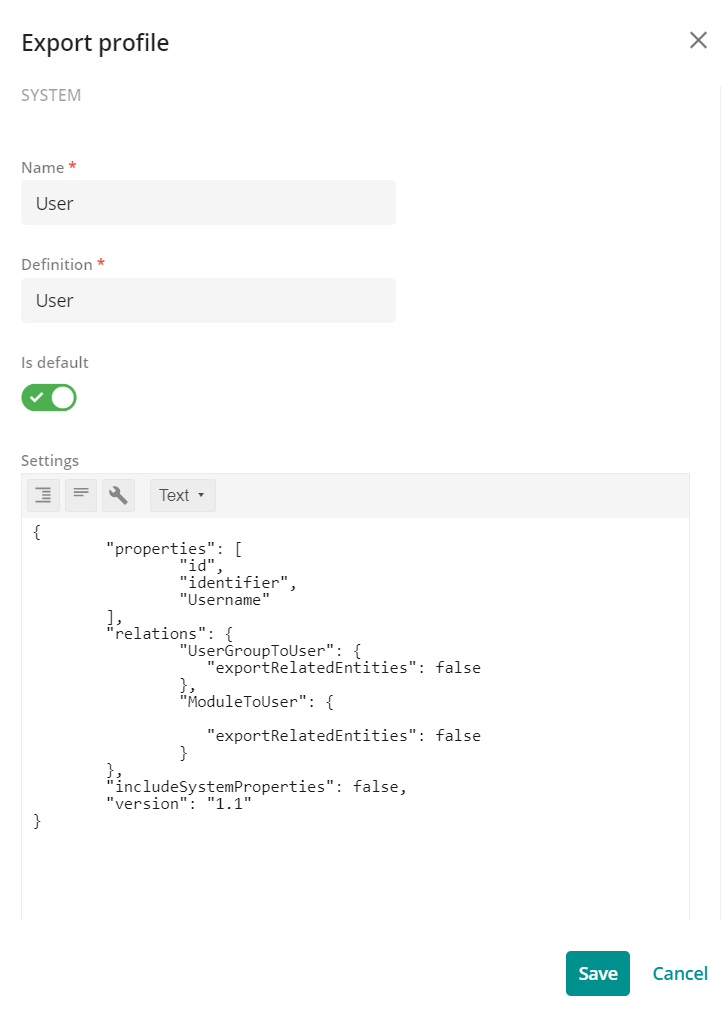Place cursor on the "ModuleToUser" line
The image size is (721, 1014).
pyautogui.click(x=257, y=702)
